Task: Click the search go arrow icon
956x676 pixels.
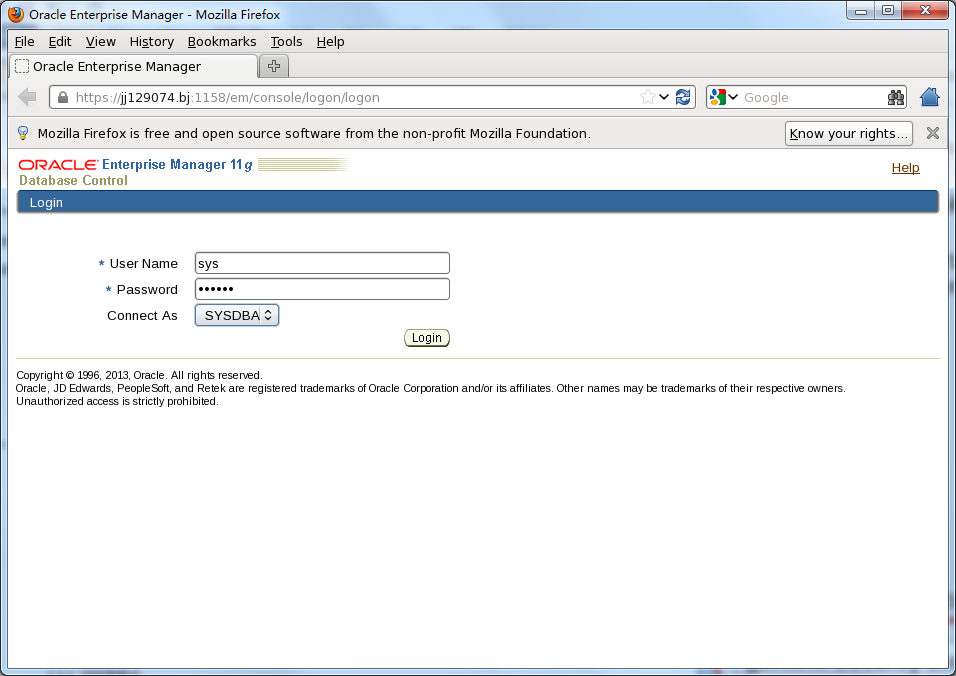Action: pos(896,97)
